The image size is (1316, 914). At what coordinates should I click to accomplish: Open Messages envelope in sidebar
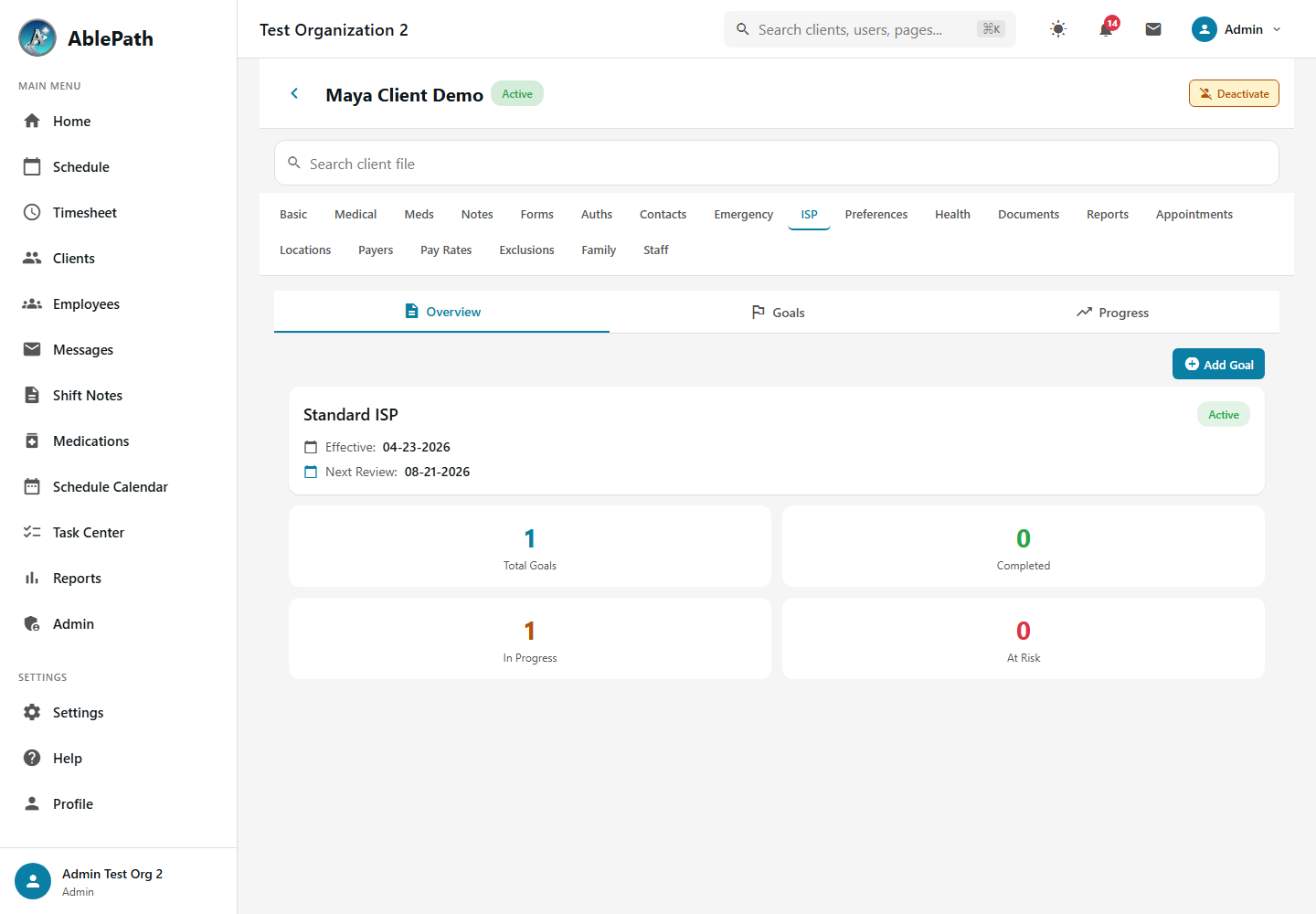[32, 349]
